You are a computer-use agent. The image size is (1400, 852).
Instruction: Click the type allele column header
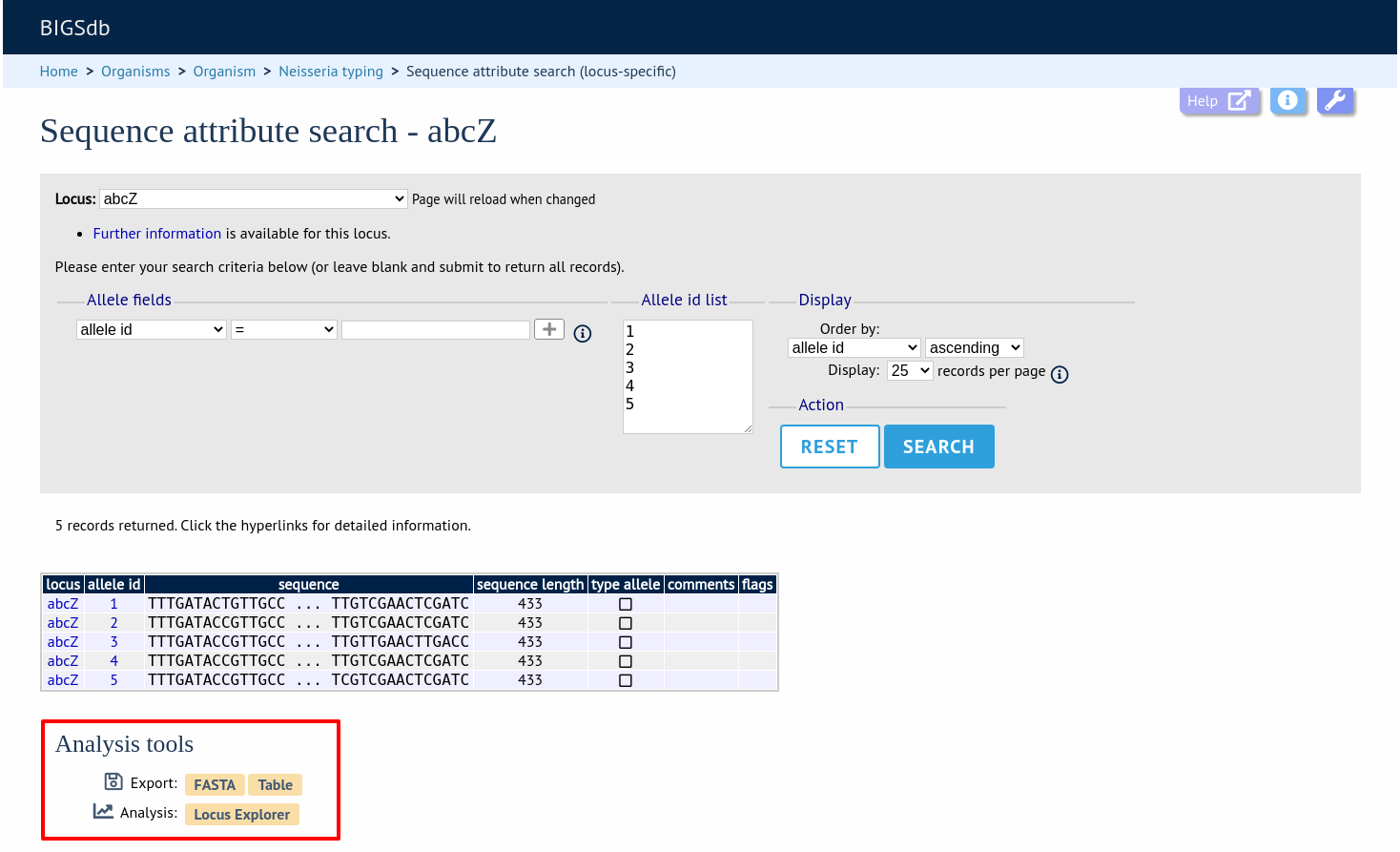point(626,585)
